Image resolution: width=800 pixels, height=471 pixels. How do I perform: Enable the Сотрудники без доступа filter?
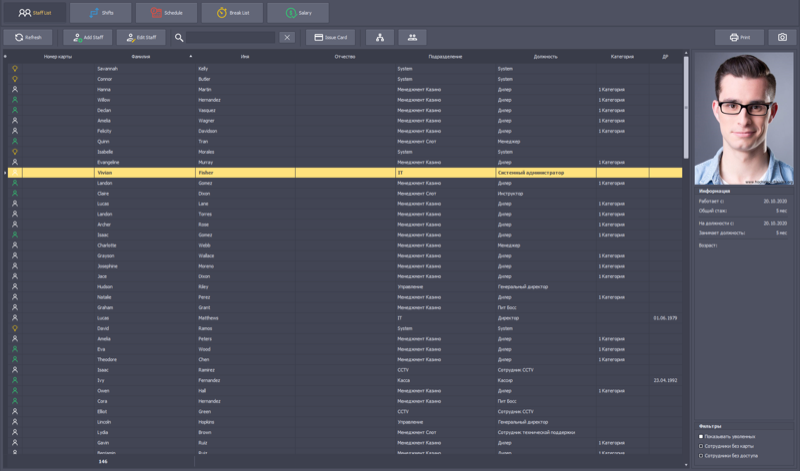[701, 455]
